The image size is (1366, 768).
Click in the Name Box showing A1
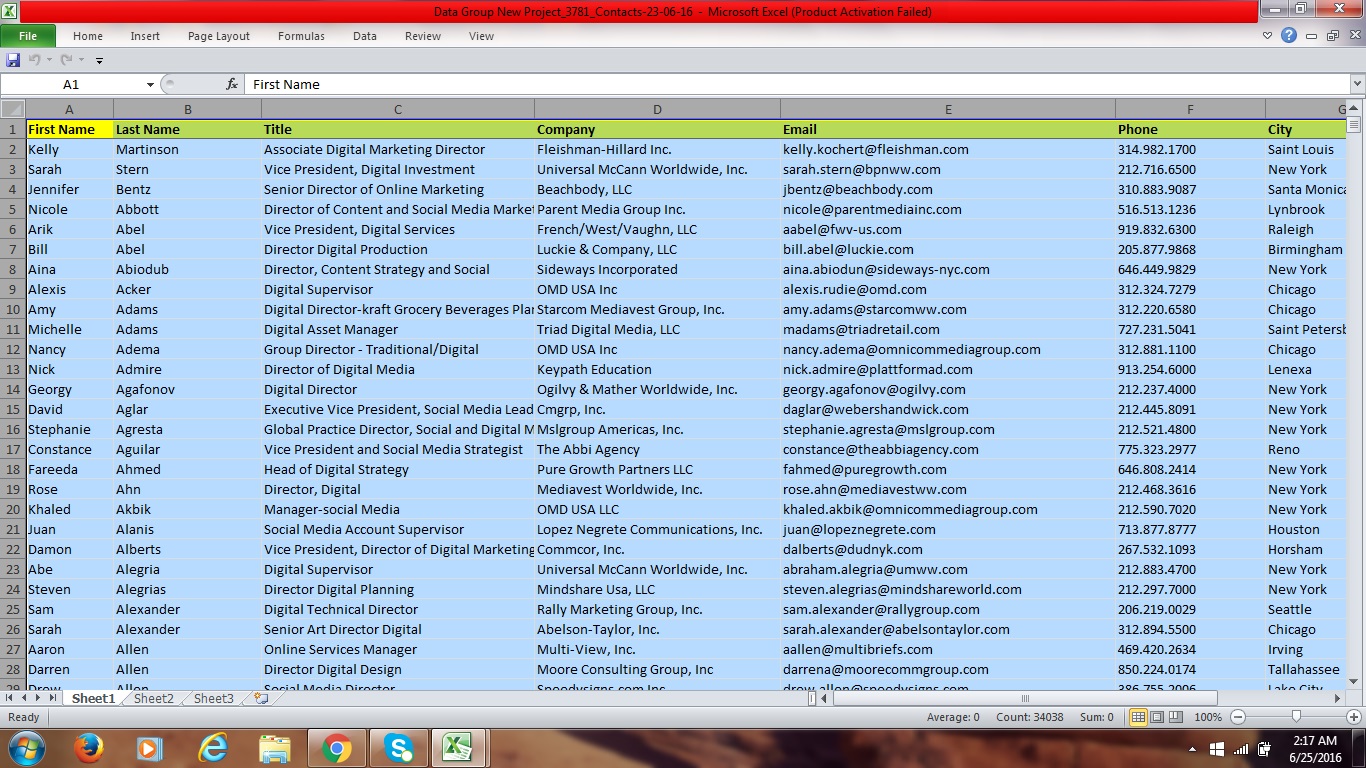pyautogui.click(x=72, y=85)
